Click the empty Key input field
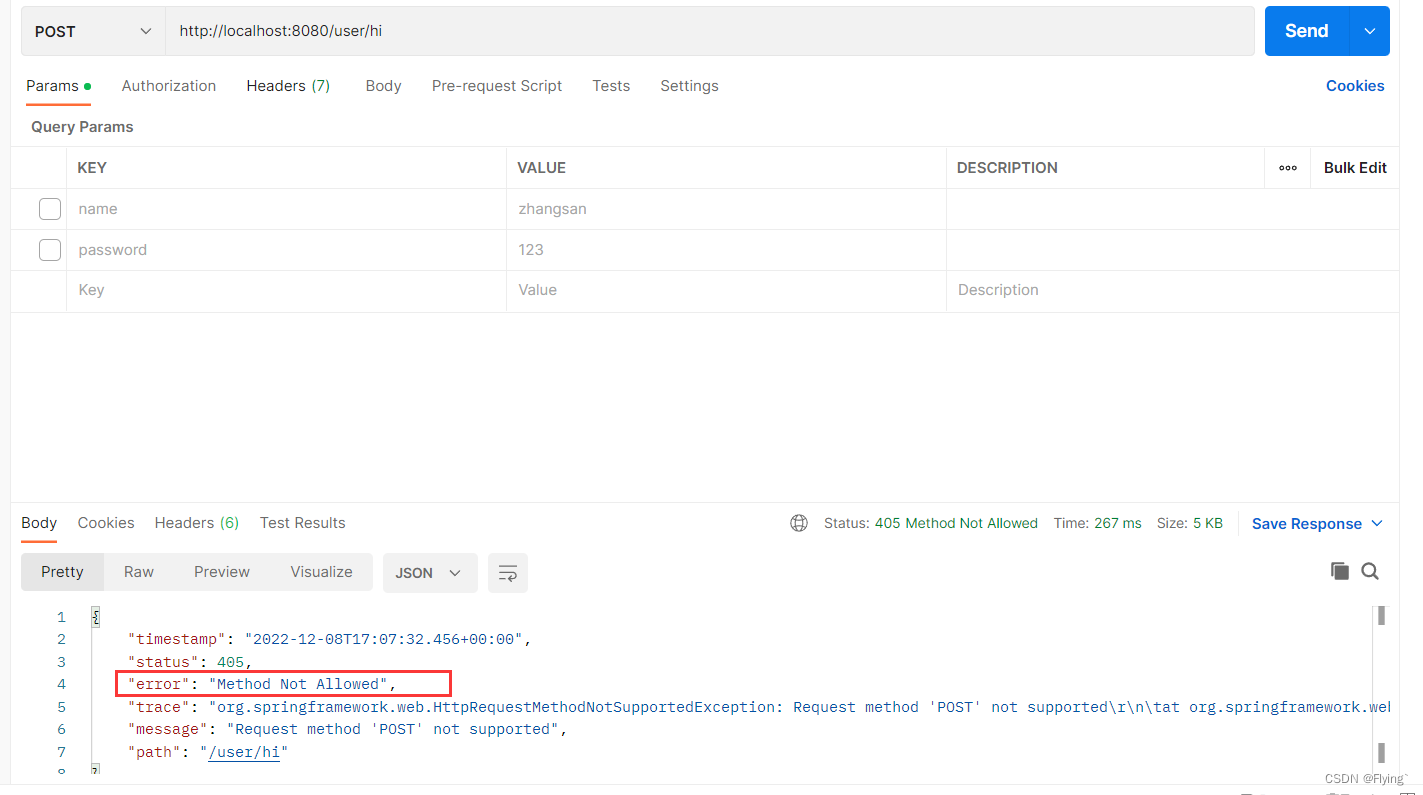 286,290
